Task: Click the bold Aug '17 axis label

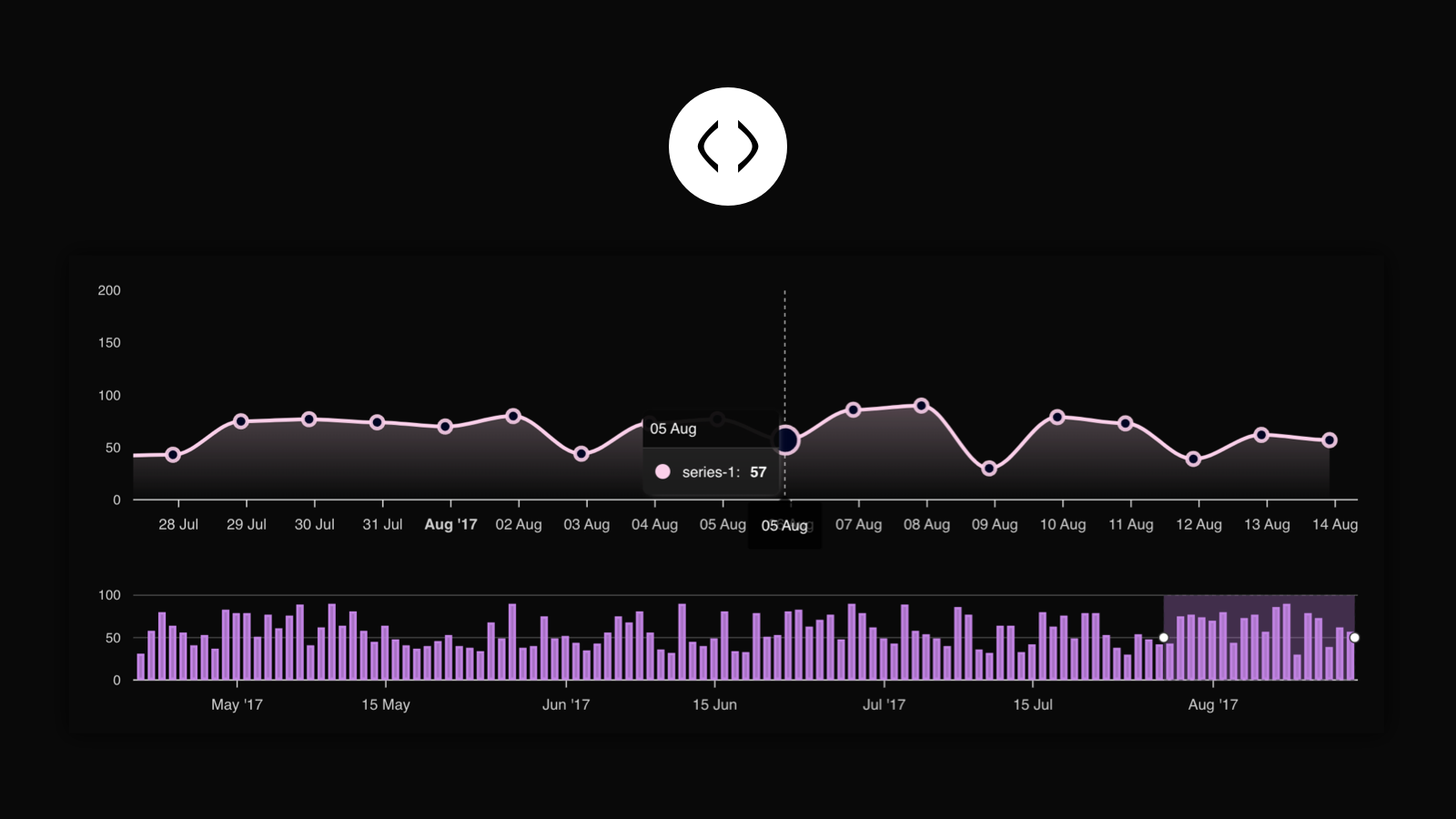Action: pos(451,525)
